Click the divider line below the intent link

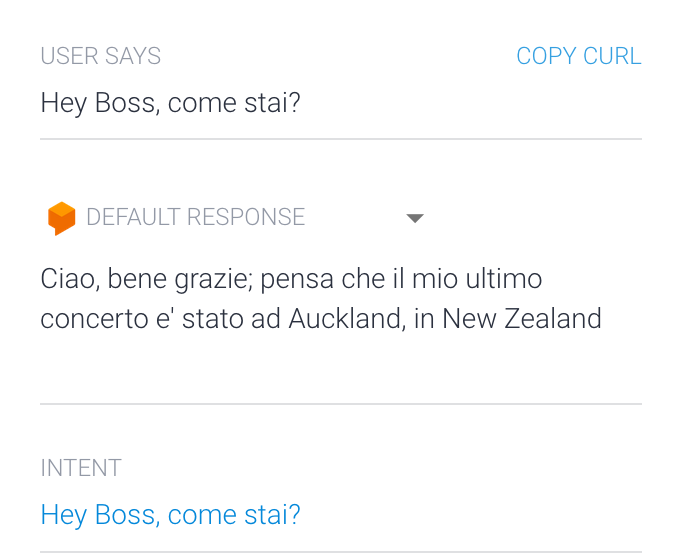(341, 551)
